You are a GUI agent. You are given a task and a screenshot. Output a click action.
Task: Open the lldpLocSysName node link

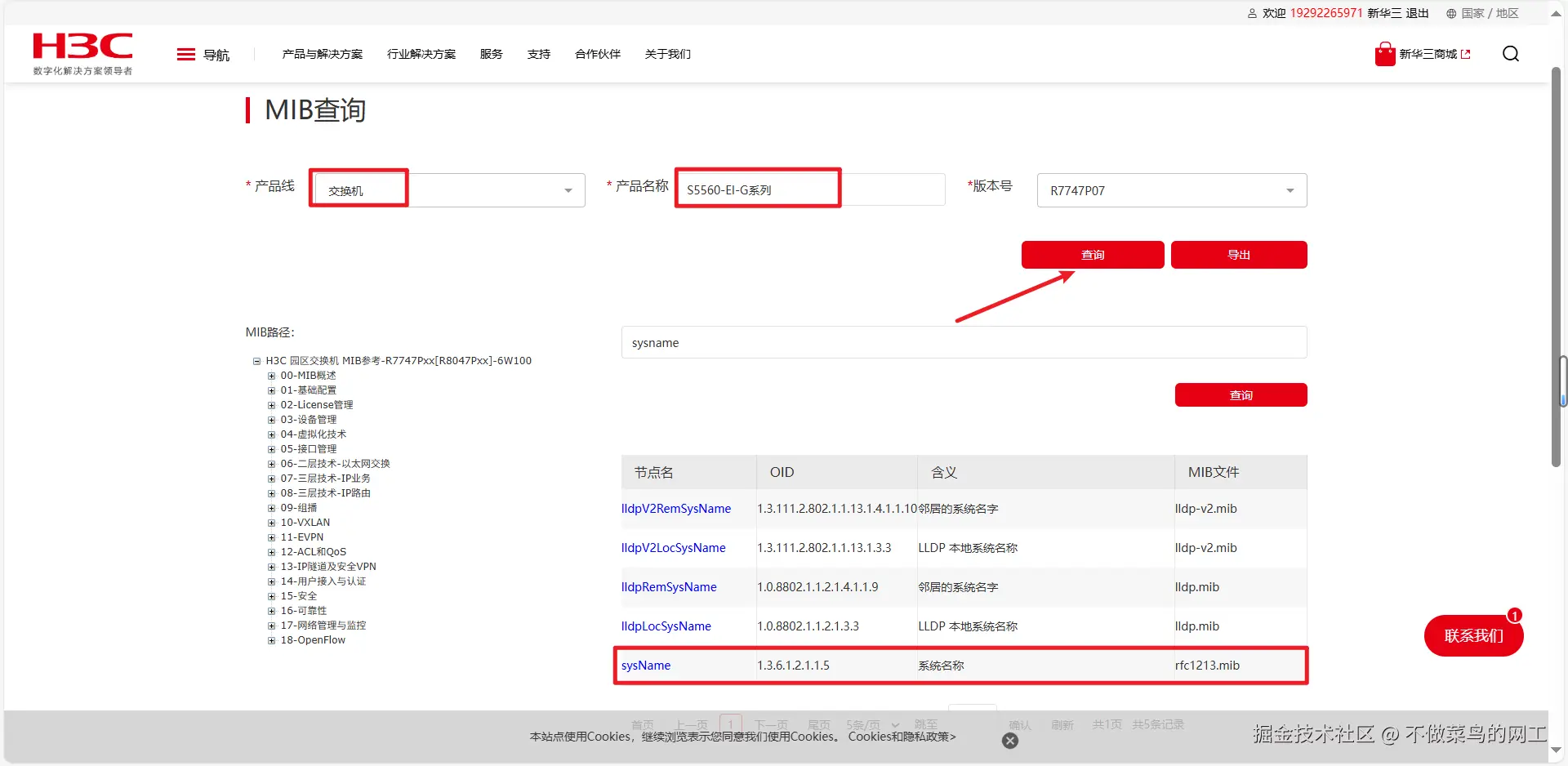(666, 626)
